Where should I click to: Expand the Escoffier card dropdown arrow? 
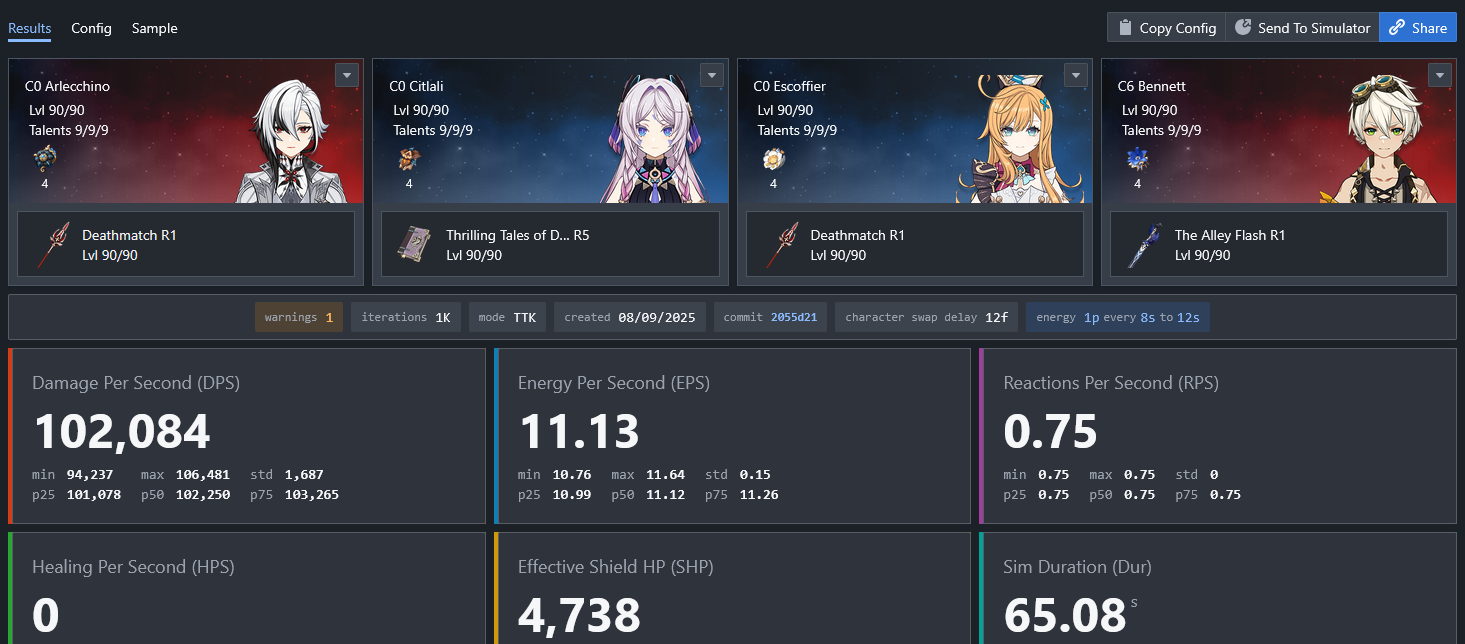[1075, 75]
